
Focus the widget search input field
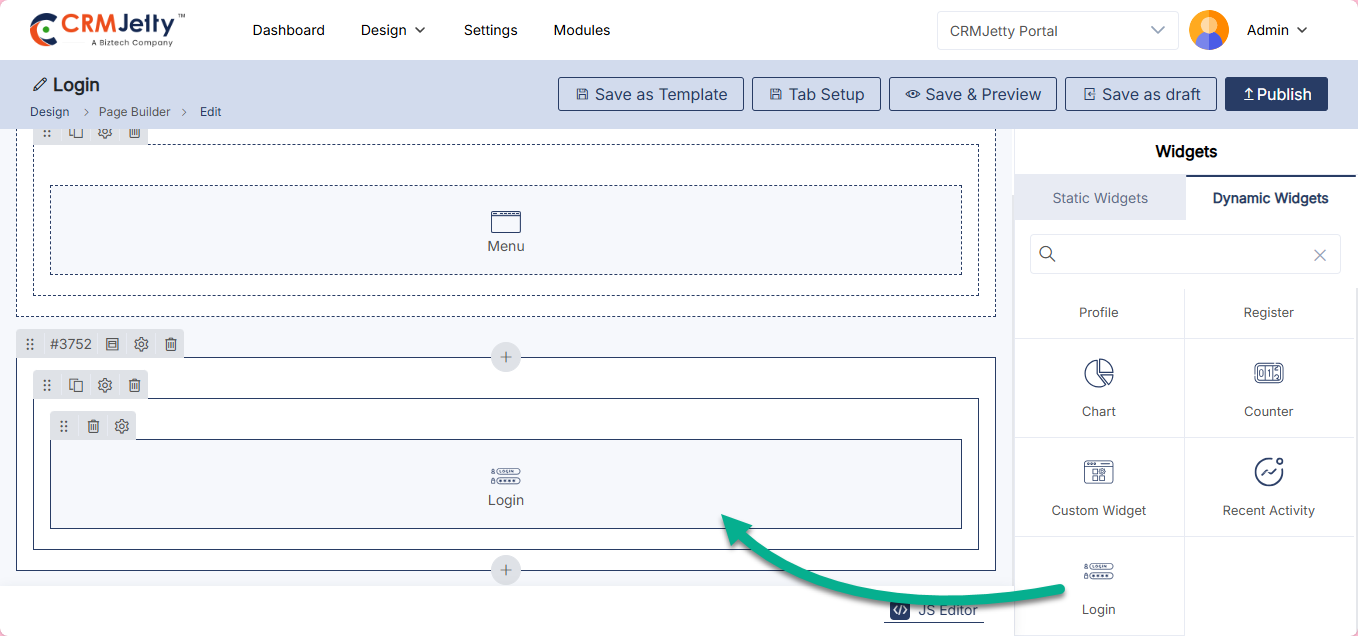[x=1180, y=255]
